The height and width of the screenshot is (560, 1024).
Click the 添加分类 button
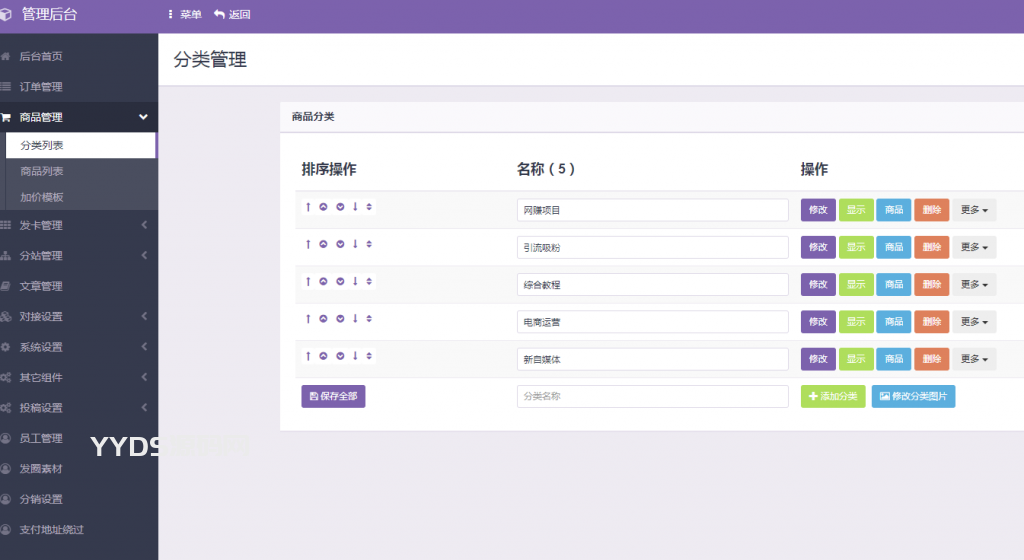(x=833, y=397)
